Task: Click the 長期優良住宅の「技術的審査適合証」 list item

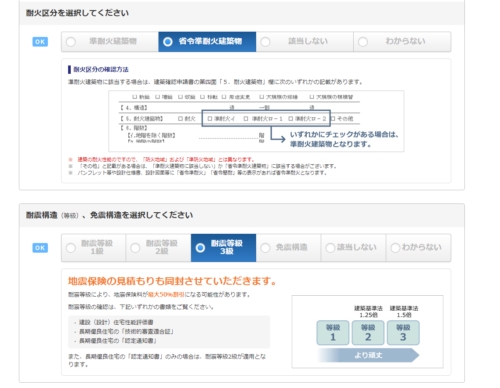Action: [126, 332]
